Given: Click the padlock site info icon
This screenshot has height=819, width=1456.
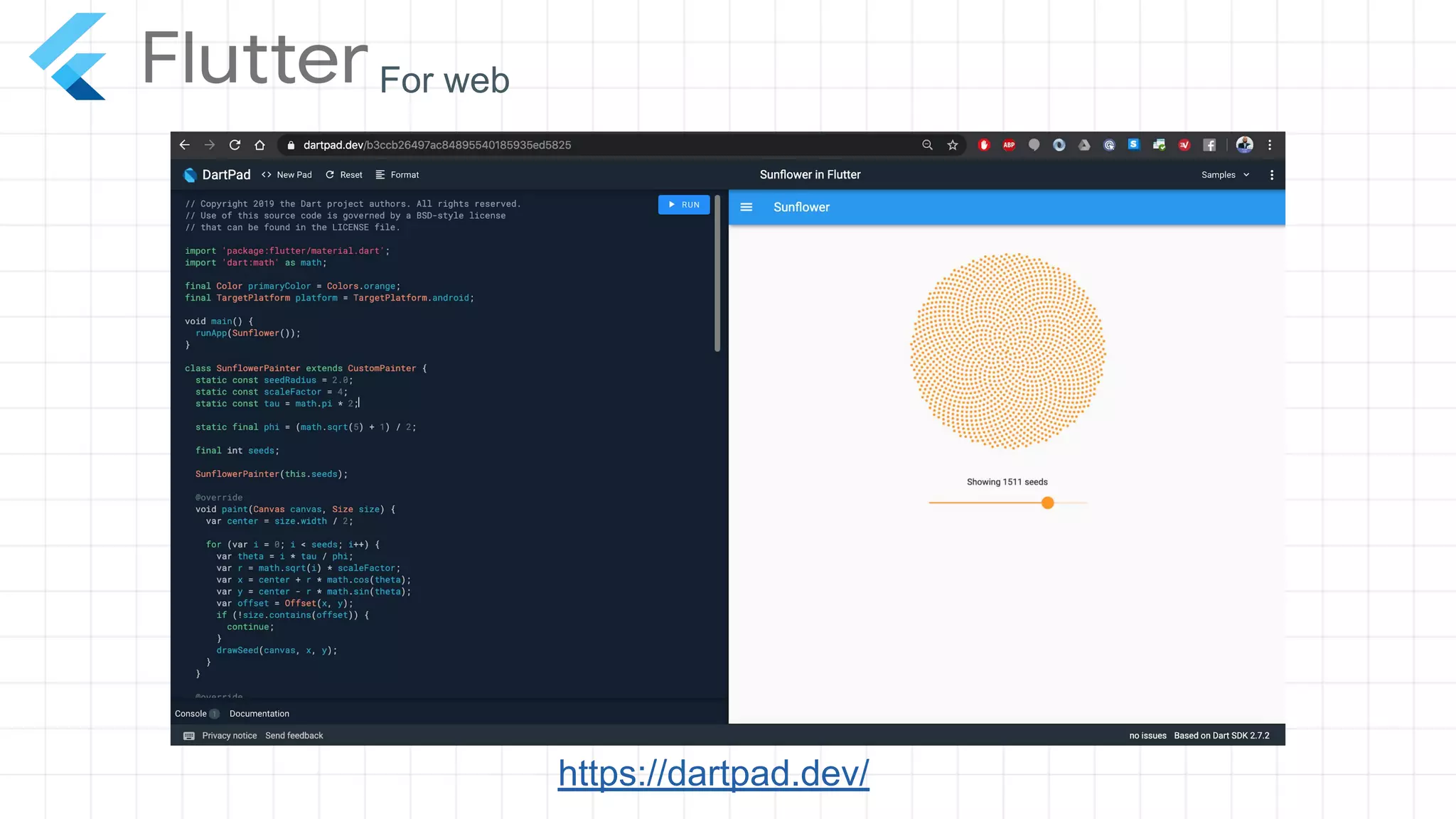Looking at the screenshot, I should (290, 145).
